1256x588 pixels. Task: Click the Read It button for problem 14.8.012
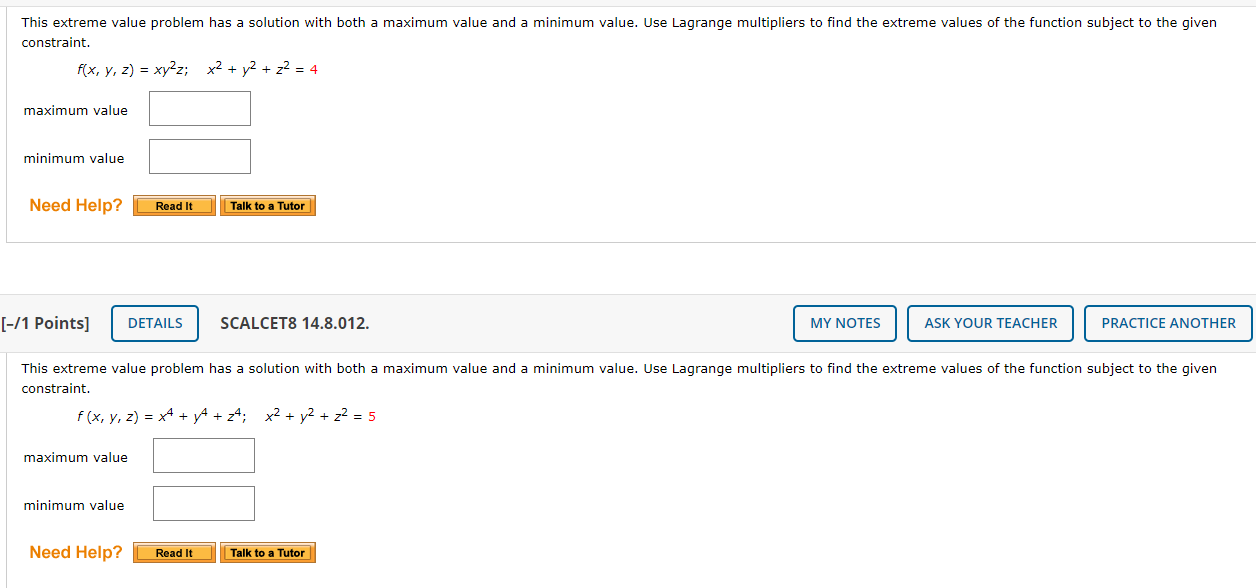(173, 552)
